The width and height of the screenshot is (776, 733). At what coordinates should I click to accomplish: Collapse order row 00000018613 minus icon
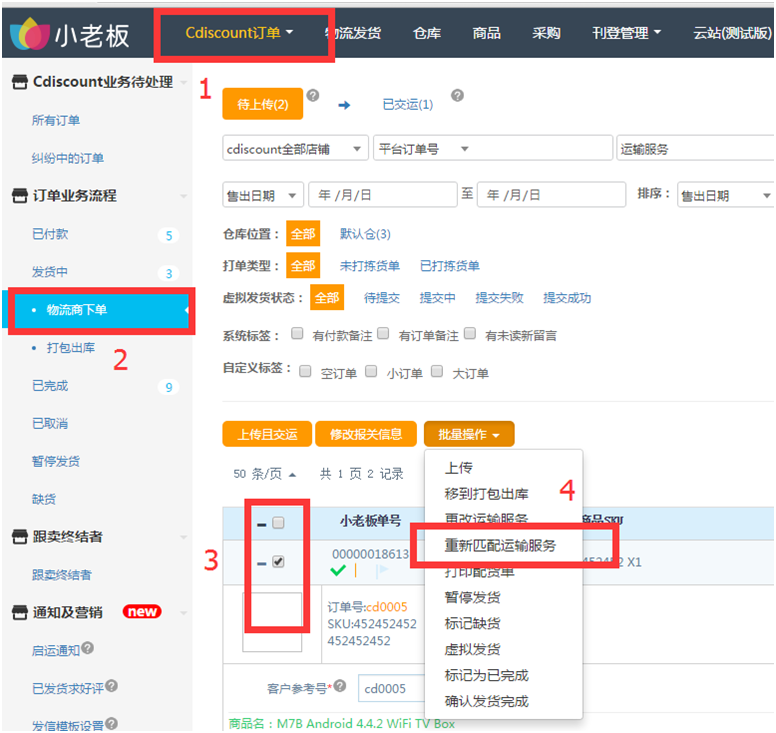(262, 563)
